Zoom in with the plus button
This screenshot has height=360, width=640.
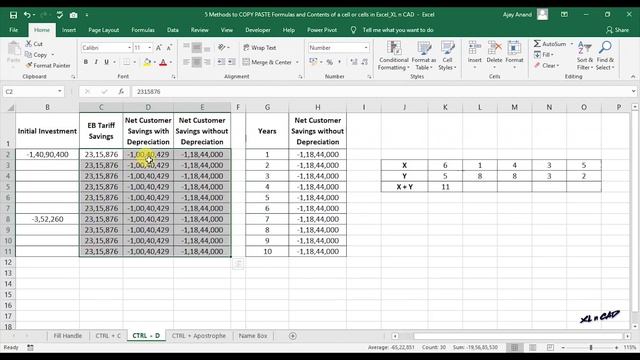(616, 347)
